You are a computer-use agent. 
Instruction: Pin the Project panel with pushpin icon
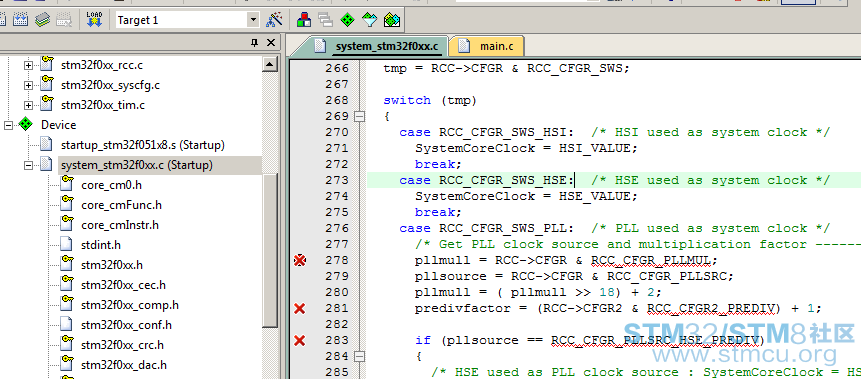click(254, 43)
